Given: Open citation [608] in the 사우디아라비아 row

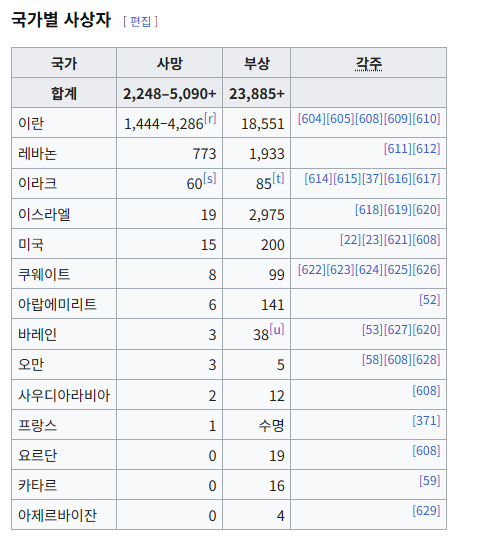Looking at the screenshot, I should point(426,390).
